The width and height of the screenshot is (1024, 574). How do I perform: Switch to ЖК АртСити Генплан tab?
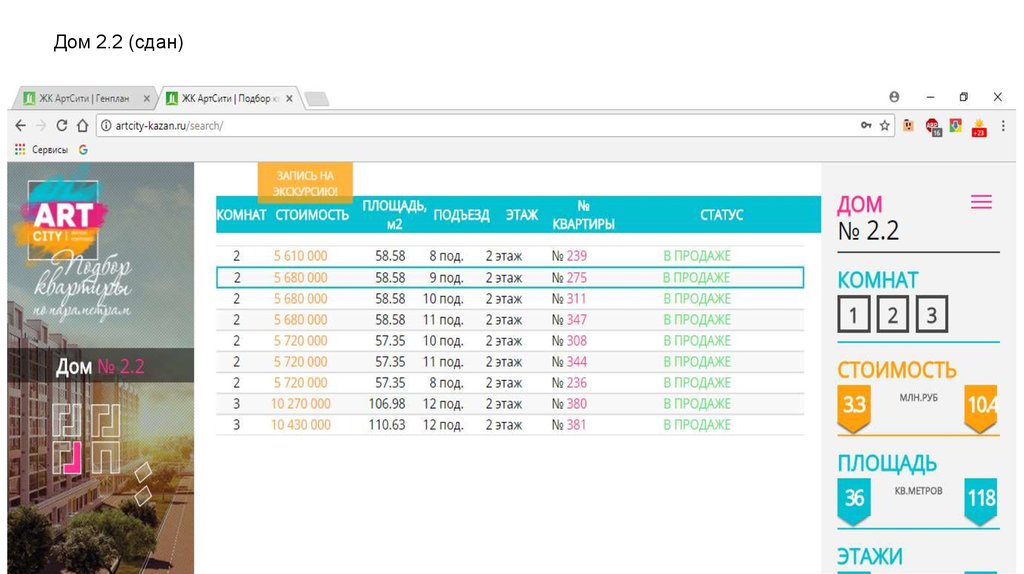tap(85, 98)
